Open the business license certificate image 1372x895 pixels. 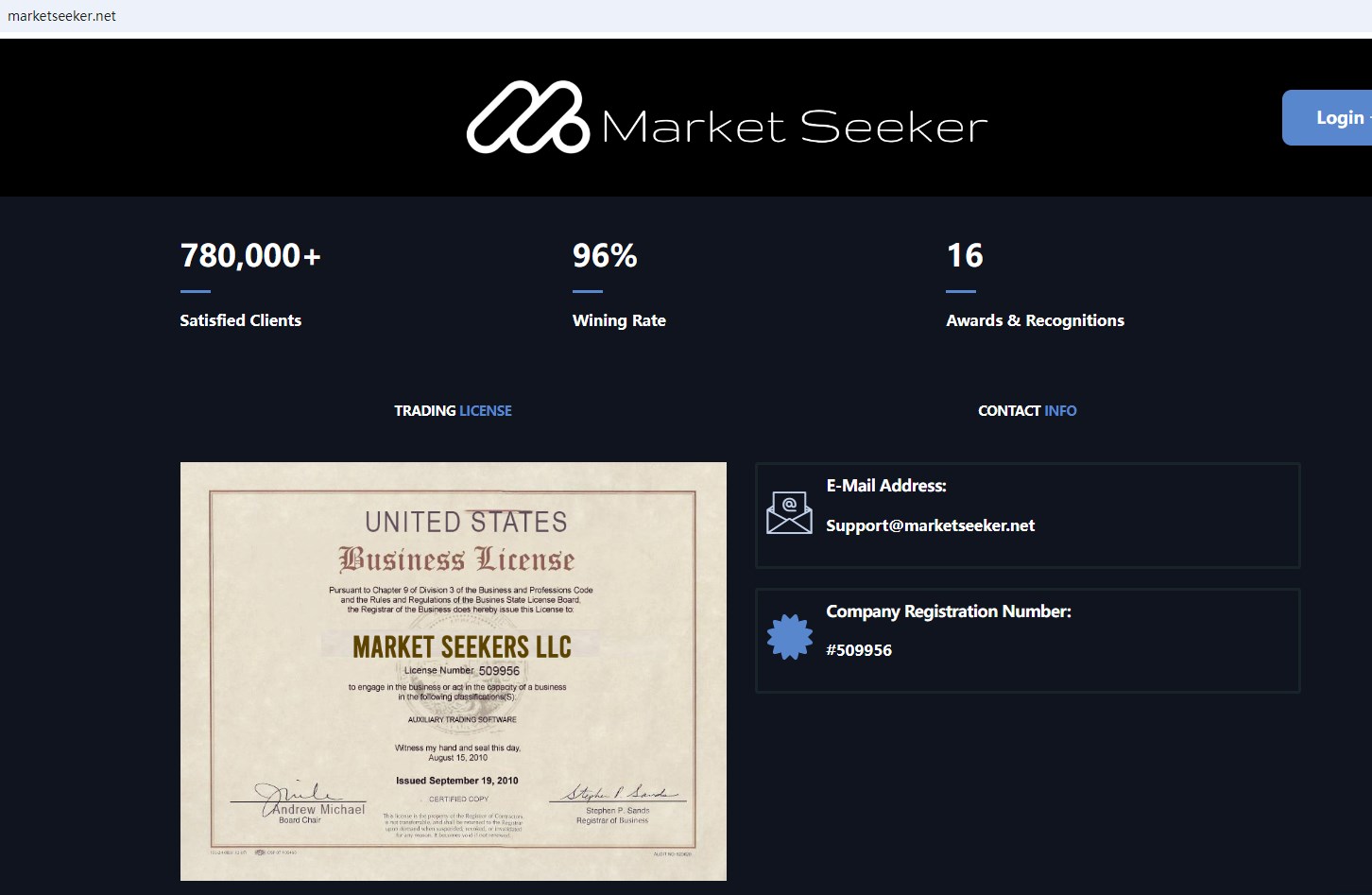(453, 671)
